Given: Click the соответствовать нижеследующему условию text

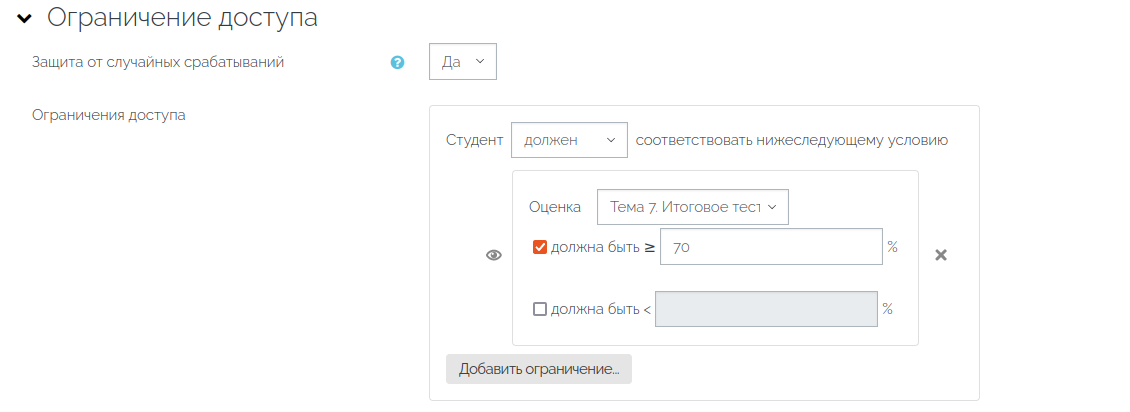Looking at the screenshot, I should [792, 140].
